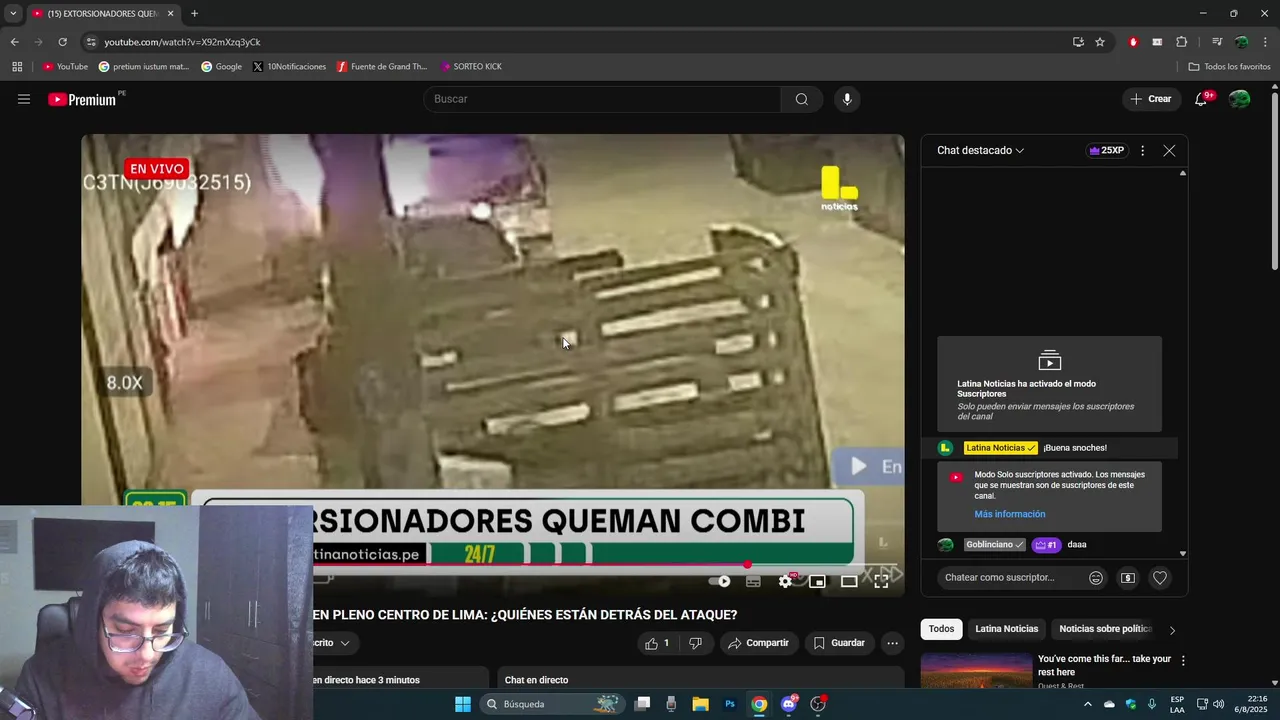Open Todos los favoritos folder
1280x720 pixels.
point(1229,67)
